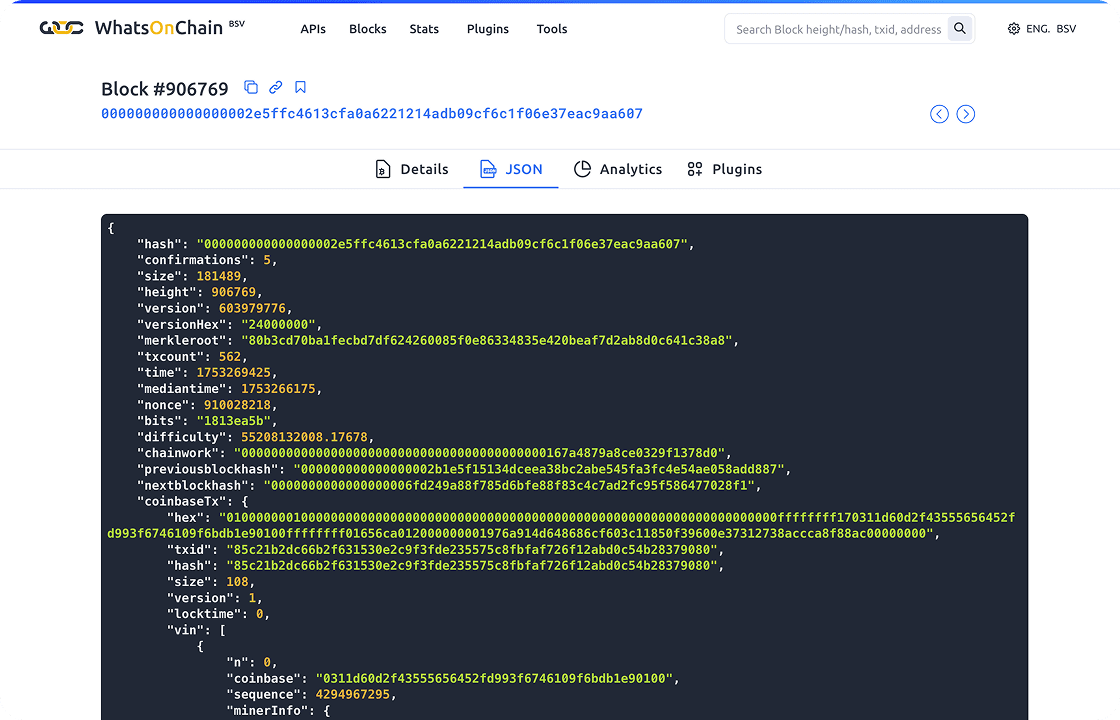
Task: Click the search magnifier button
Action: [960, 29]
